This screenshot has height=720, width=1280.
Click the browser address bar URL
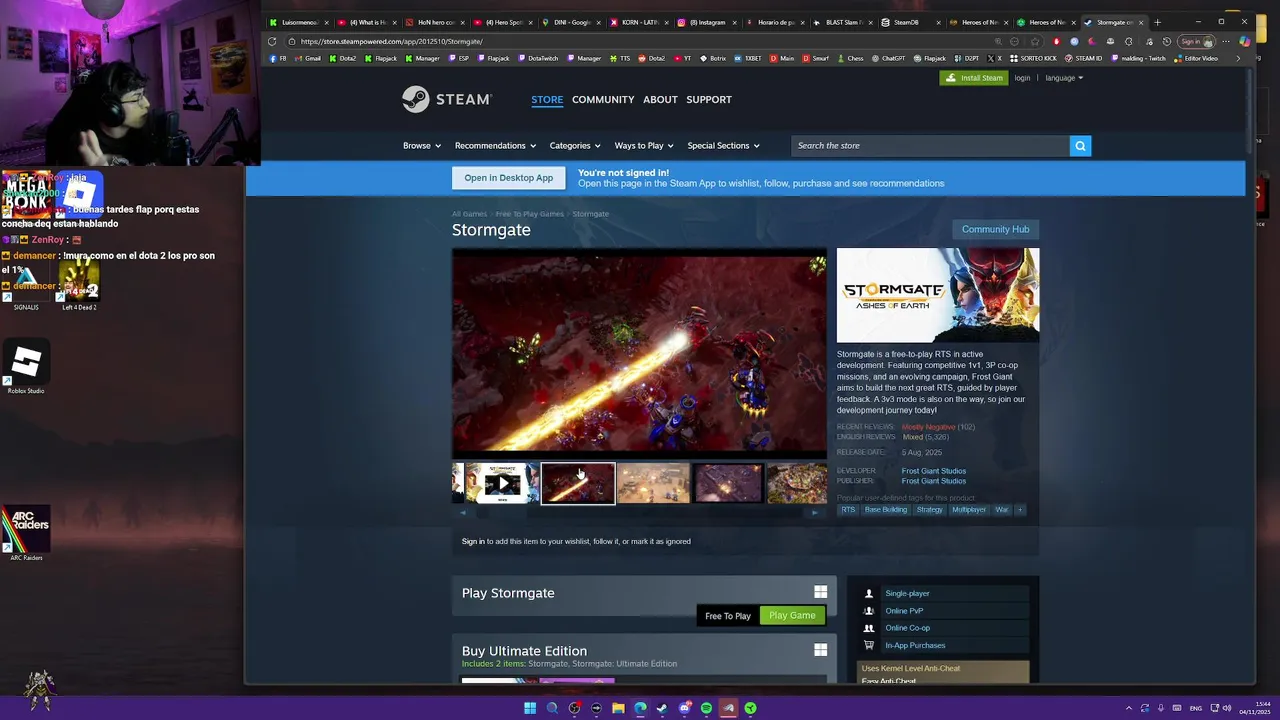tap(391, 42)
